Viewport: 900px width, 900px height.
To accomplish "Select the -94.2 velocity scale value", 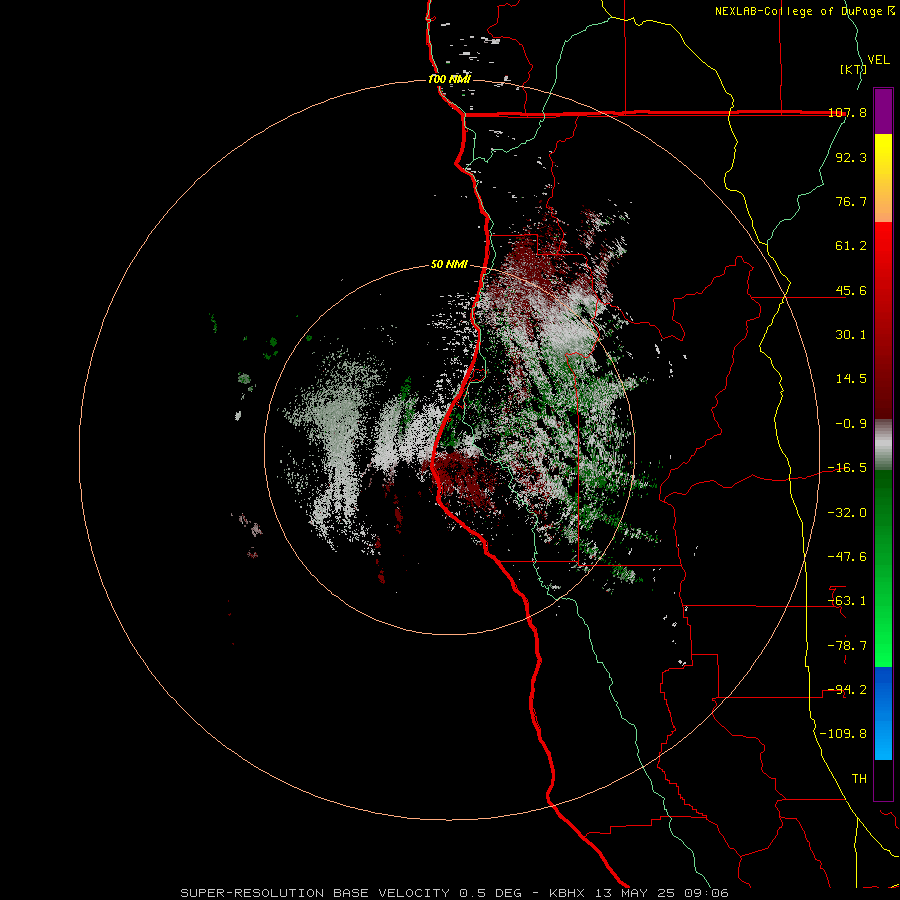I will [847, 690].
